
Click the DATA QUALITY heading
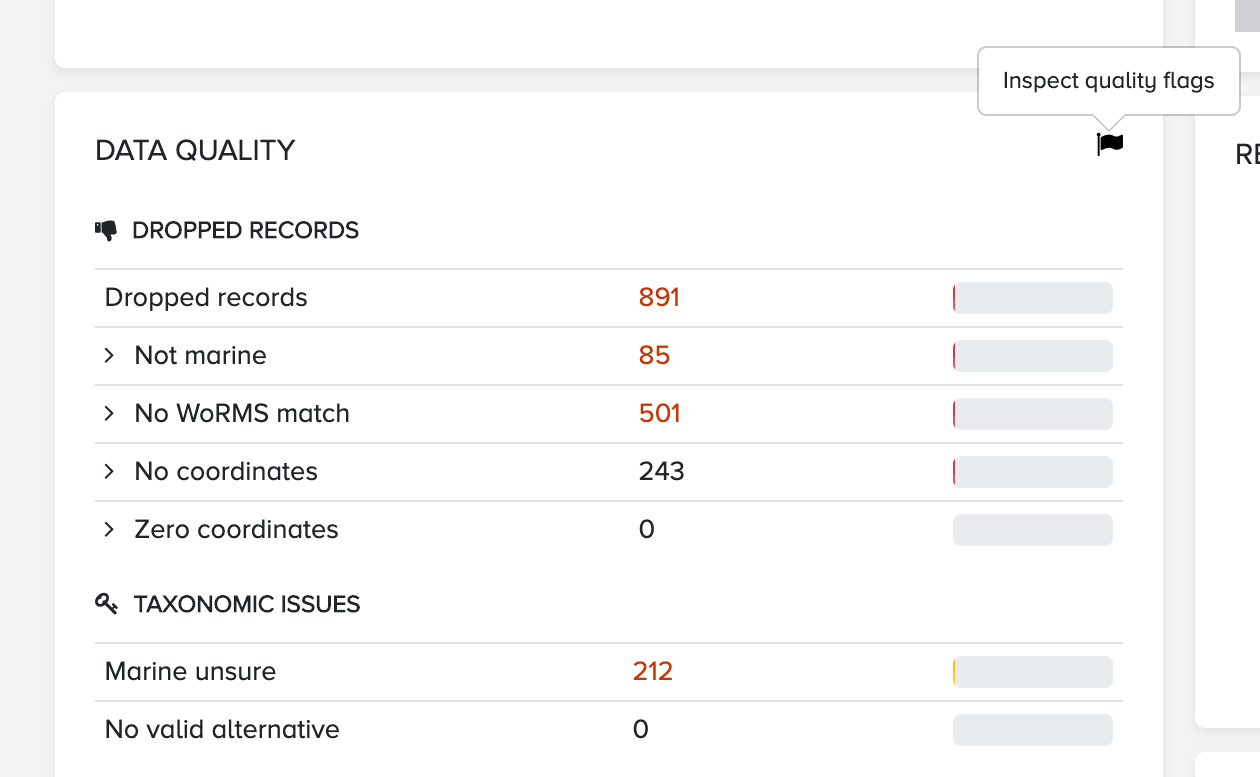click(x=195, y=151)
